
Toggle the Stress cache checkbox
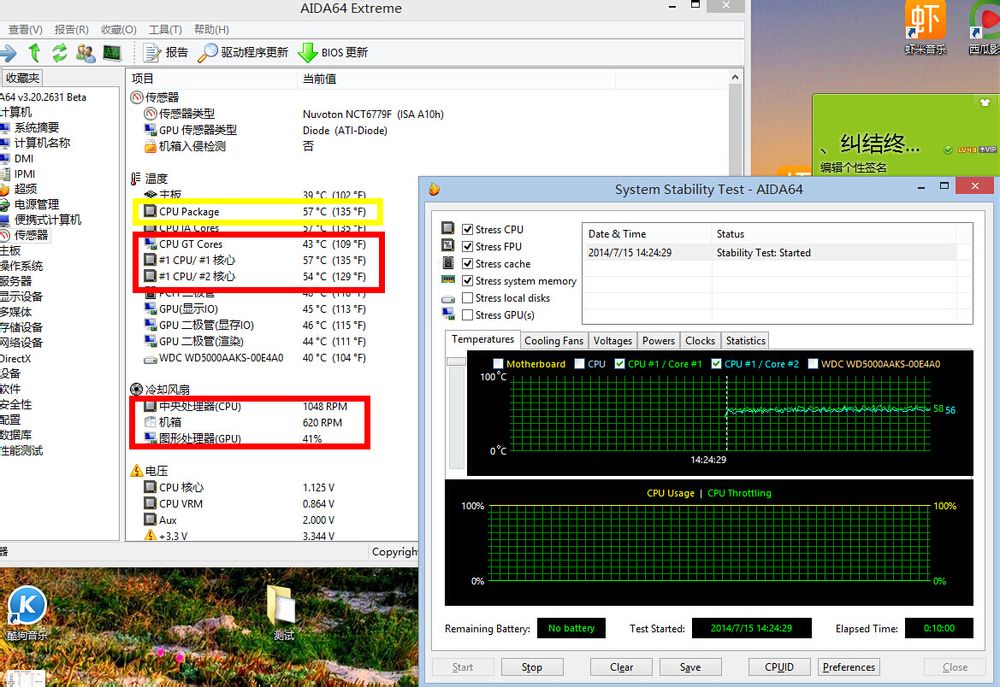click(467, 263)
